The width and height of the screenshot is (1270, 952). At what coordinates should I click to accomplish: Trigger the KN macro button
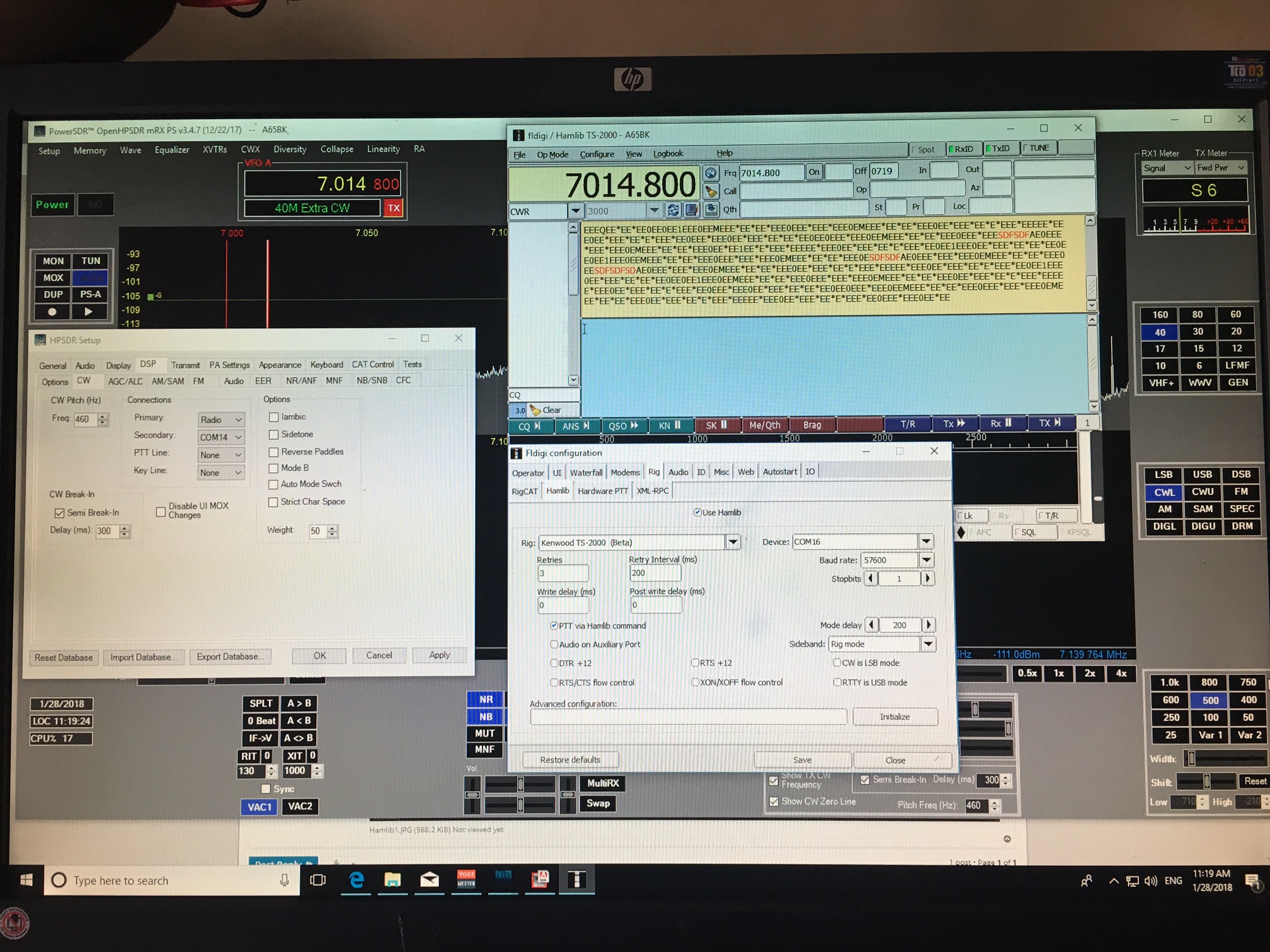[x=670, y=426]
